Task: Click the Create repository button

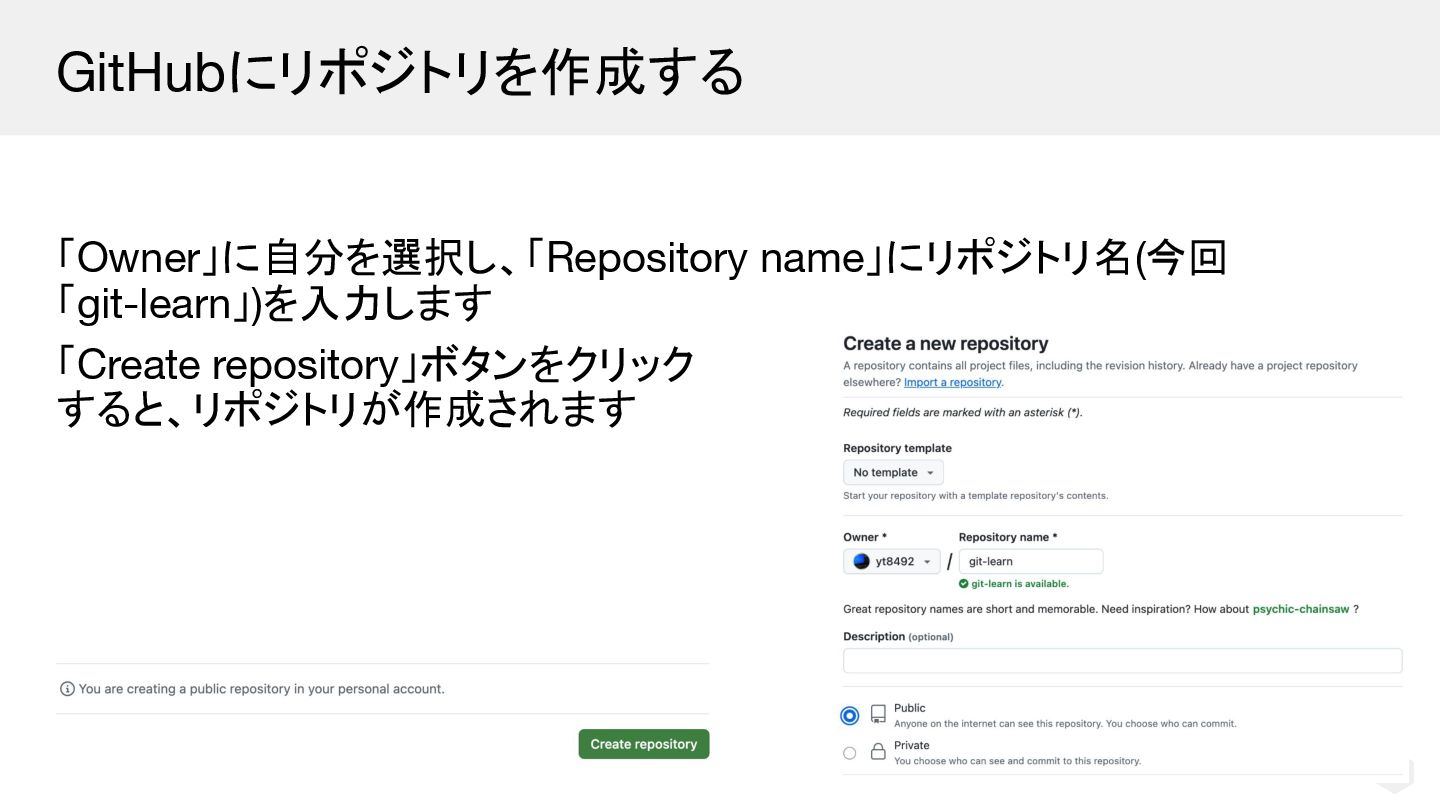Action: (x=644, y=744)
